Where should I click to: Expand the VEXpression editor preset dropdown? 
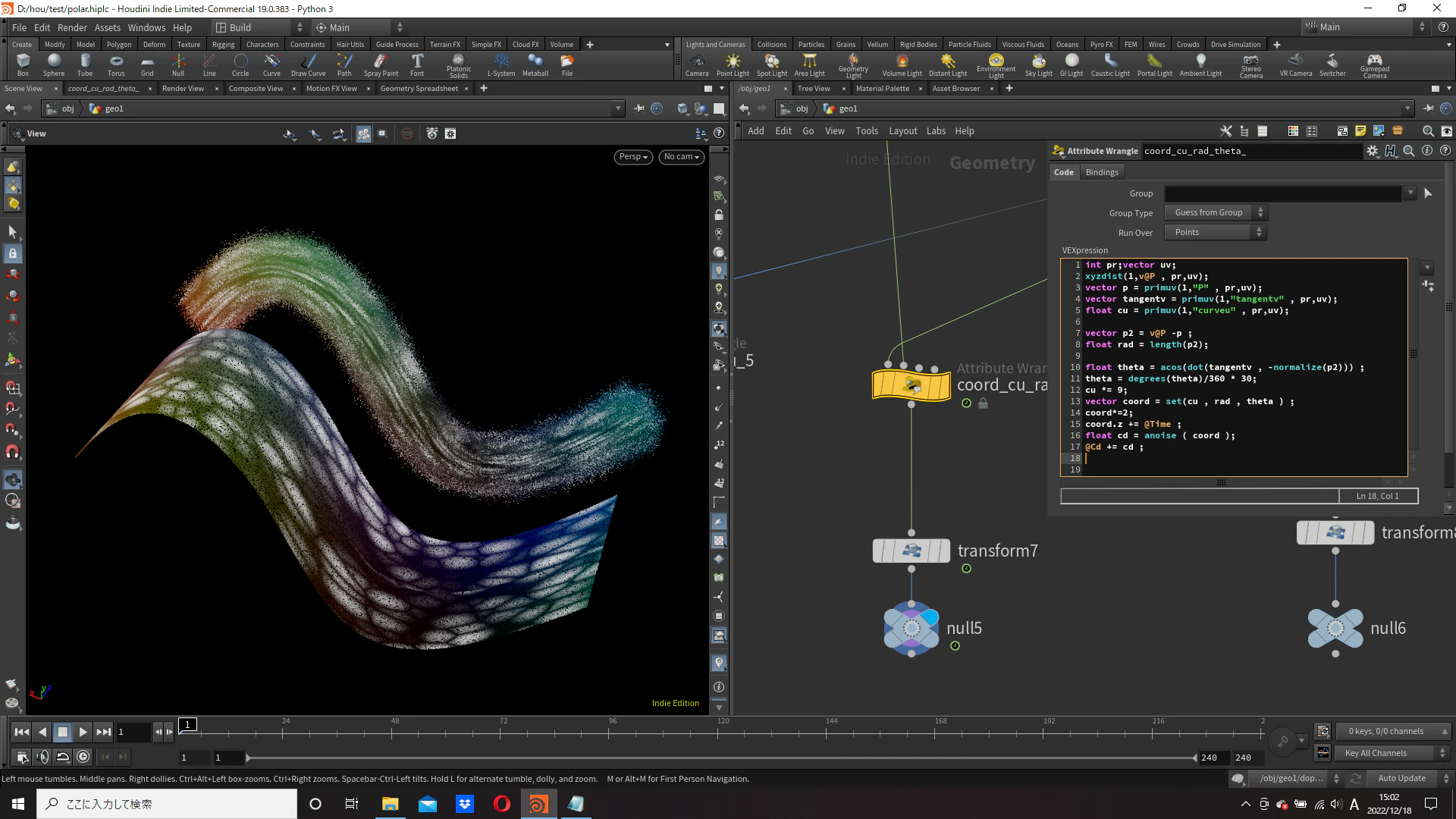(1427, 268)
